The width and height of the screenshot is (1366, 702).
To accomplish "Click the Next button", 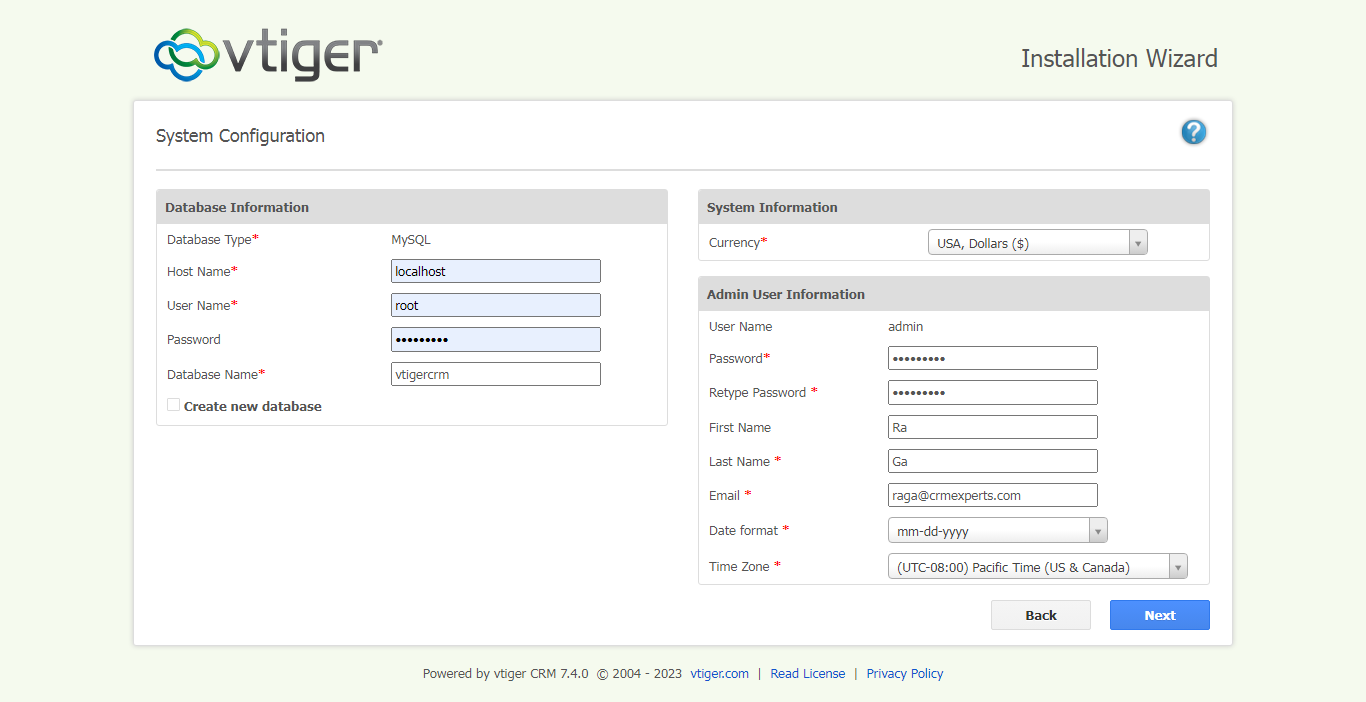I will click(1159, 615).
